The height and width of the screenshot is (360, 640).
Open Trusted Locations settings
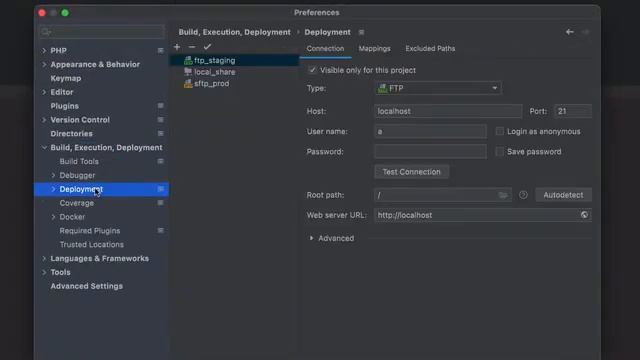tap(91, 245)
